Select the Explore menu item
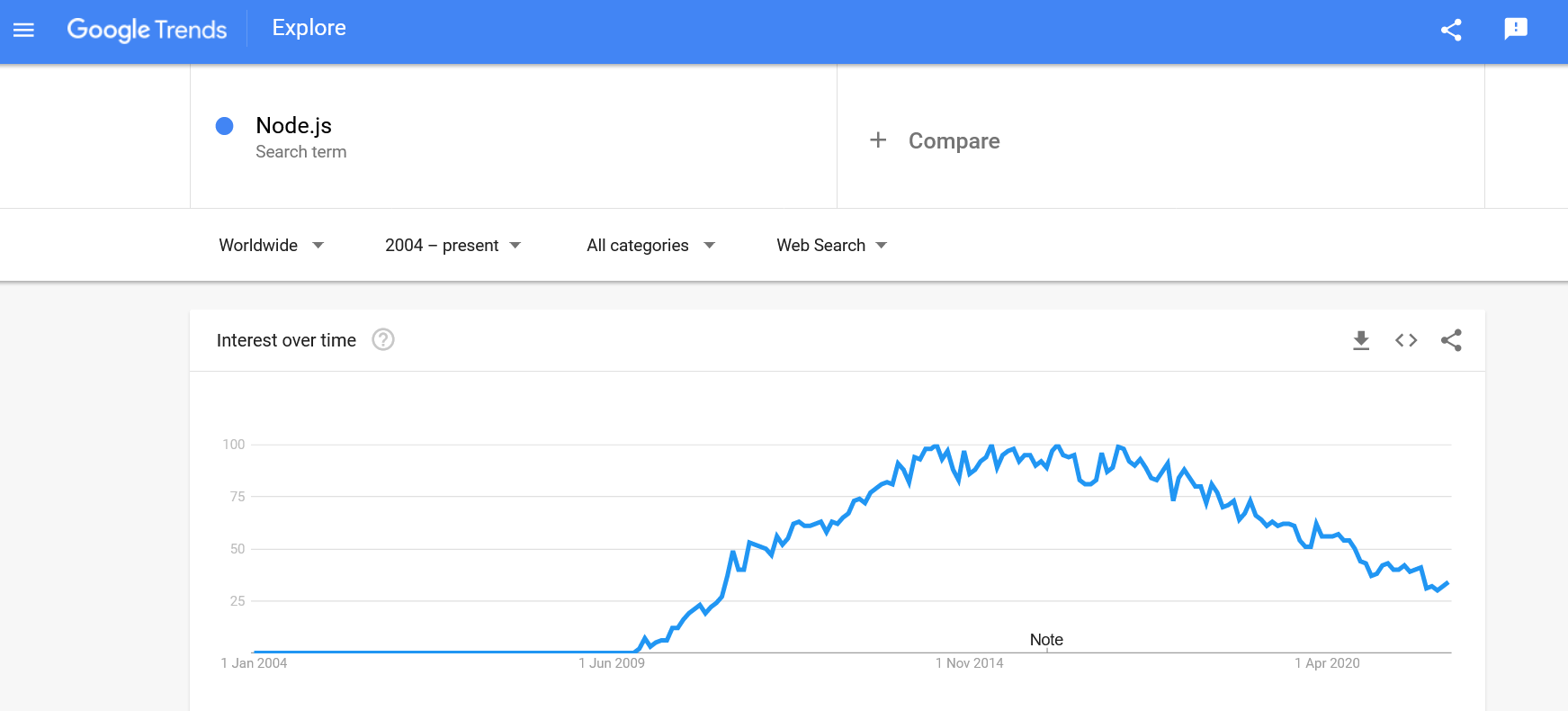This screenshot has width=1568, height=711. click(x=309, y=27)
